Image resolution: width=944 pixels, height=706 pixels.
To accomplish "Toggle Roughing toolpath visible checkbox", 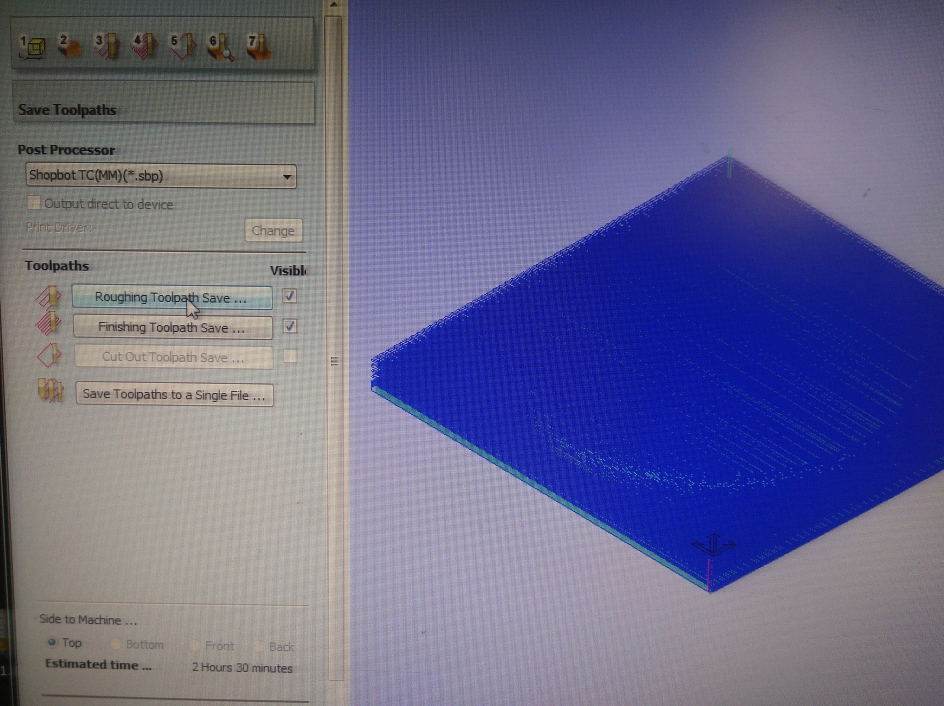I will pos(290,296).
